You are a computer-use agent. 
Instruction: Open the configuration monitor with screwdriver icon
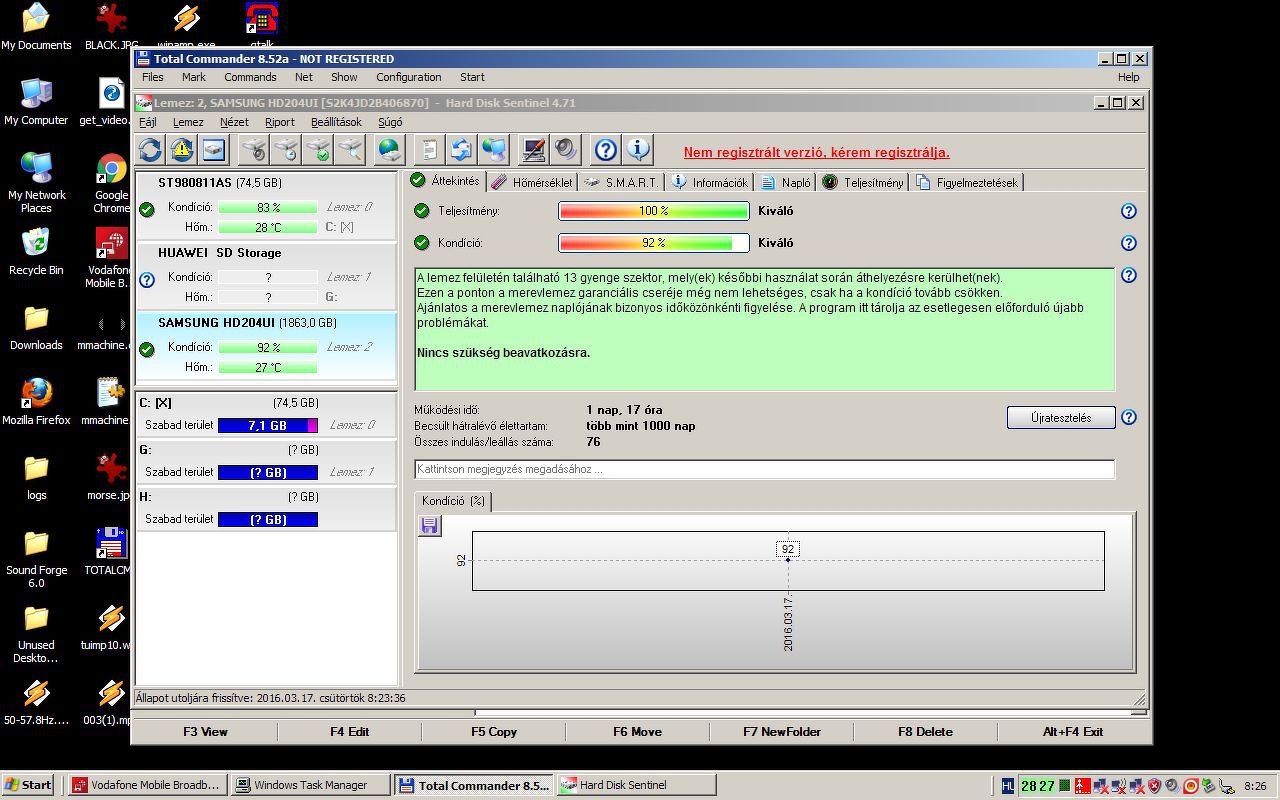pyautogui.click(x=534, y=150)
